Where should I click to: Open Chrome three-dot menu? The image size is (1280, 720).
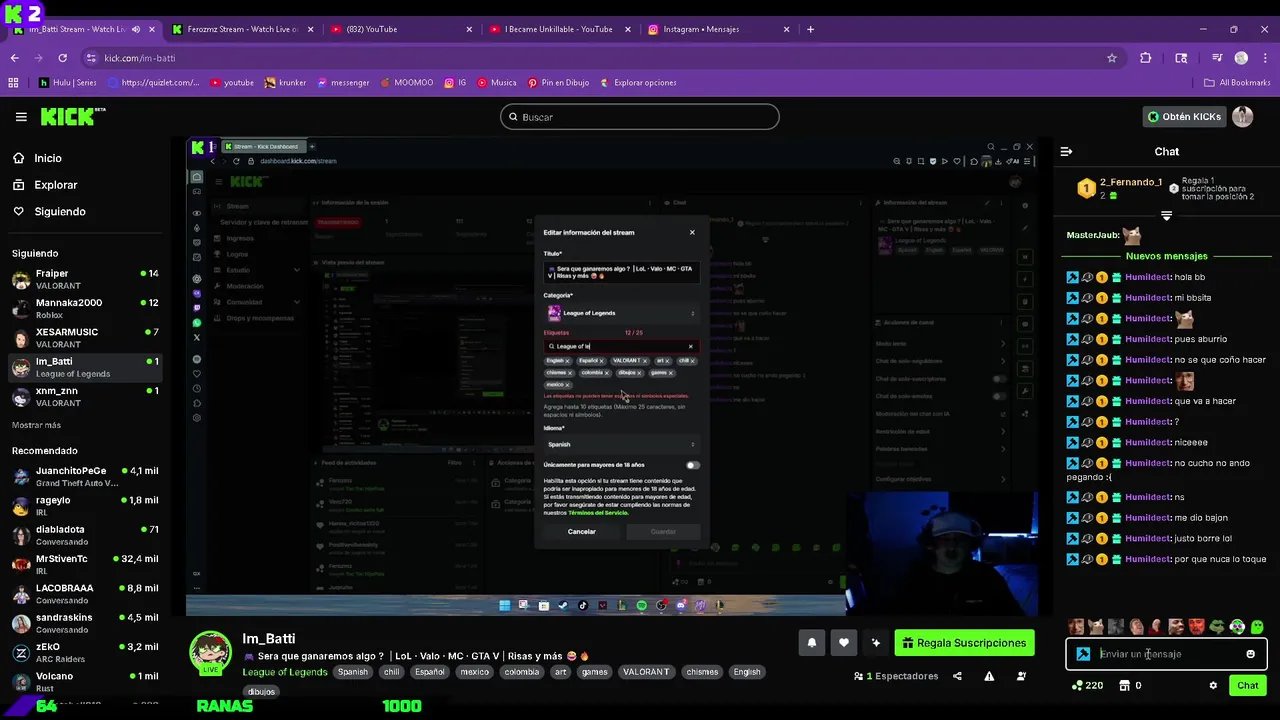(x=1265, y=58)
